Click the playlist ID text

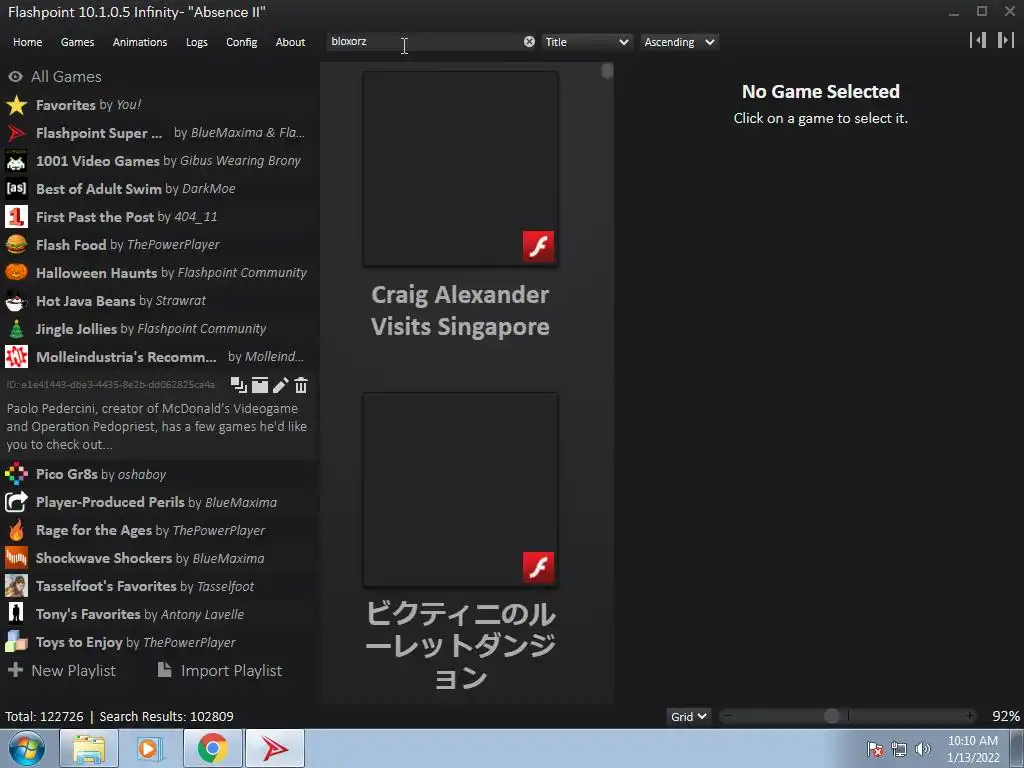point(110,385)
